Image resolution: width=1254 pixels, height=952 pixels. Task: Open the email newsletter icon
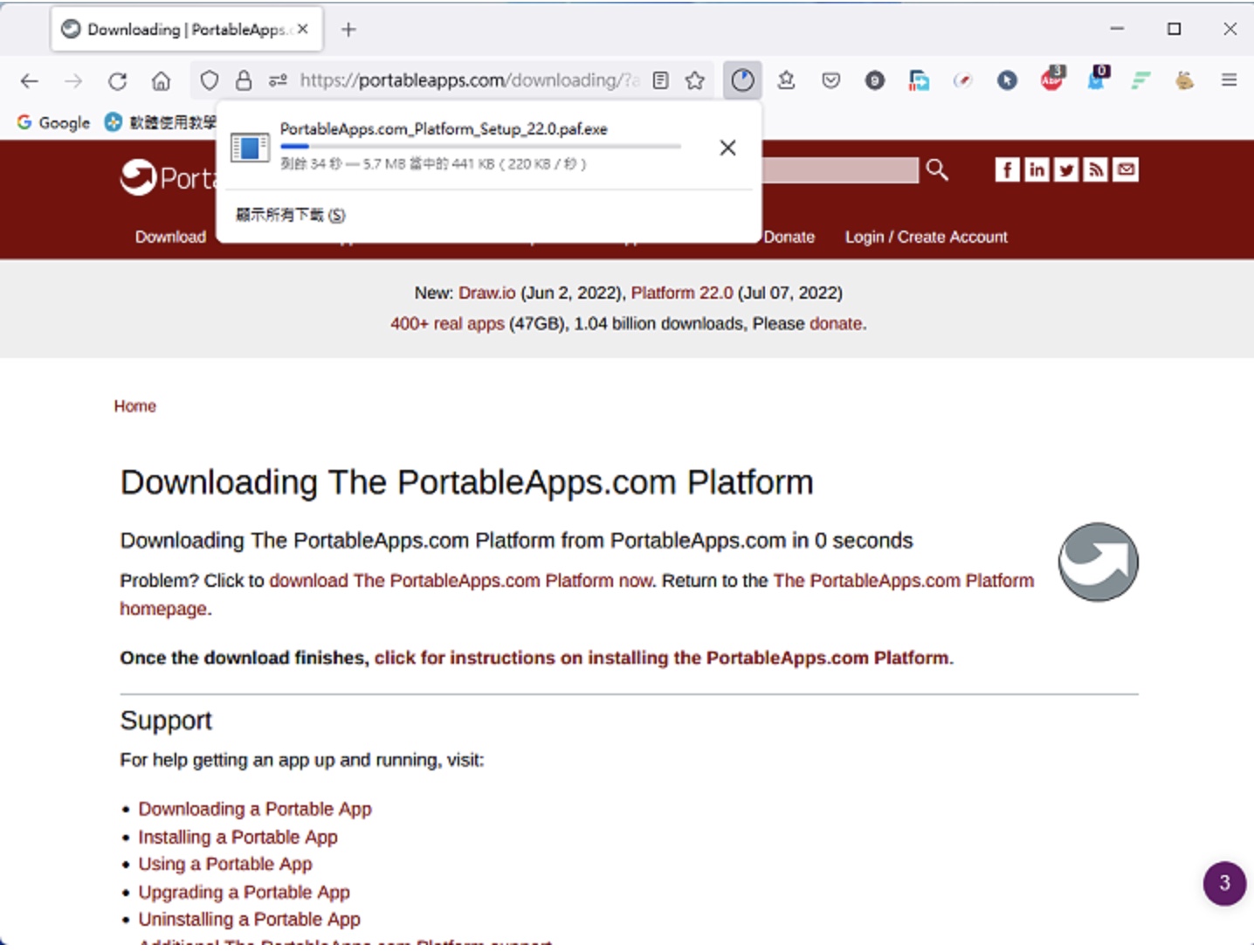[1127, 169]
